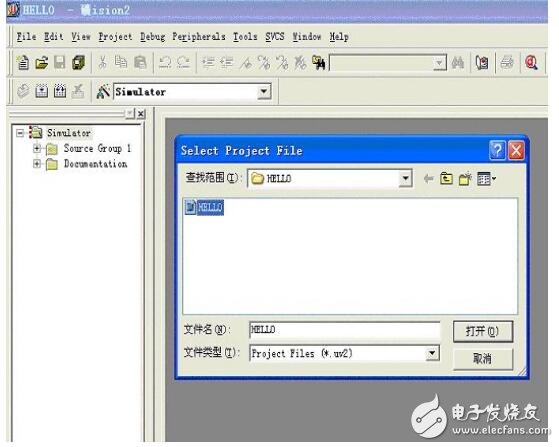
Task: Click the Rebuild all target files icon
Action: click(60, 92)
